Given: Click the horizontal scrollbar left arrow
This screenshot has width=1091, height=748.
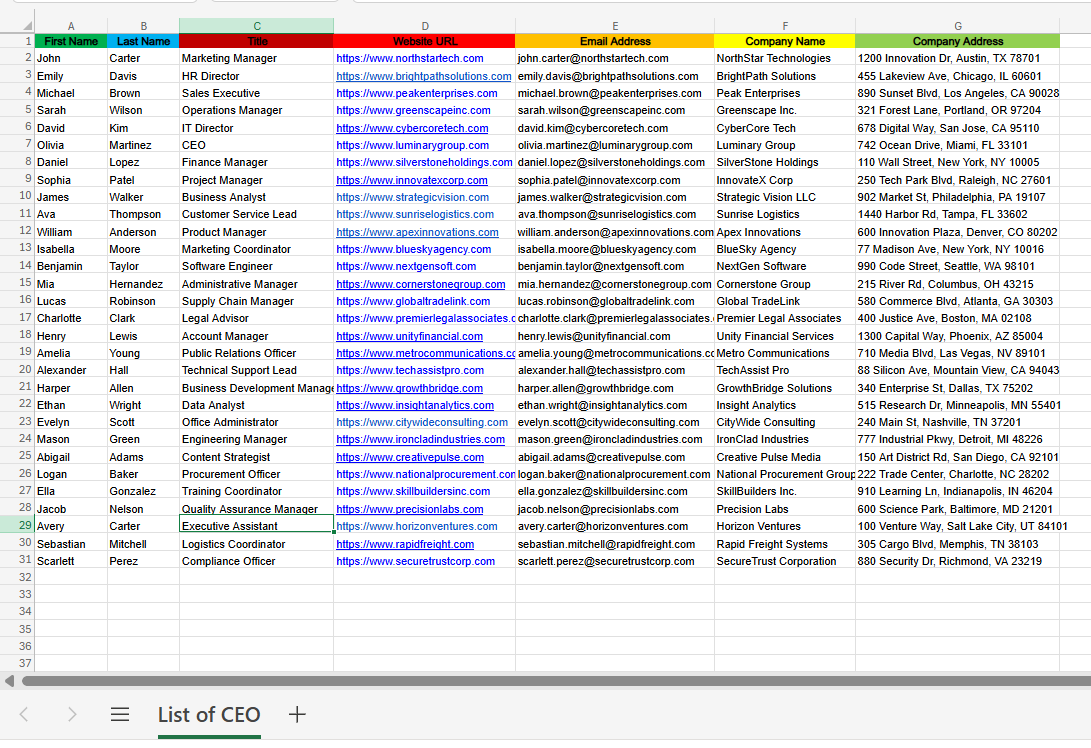Looking at the screenshot, I should [9, 681].
